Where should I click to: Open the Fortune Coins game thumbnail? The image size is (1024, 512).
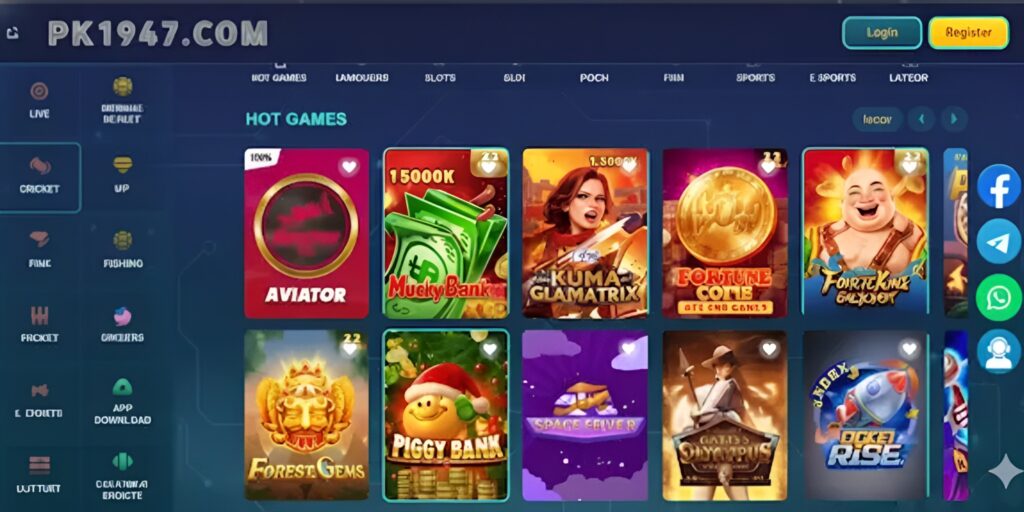click(x=725, y=233)
